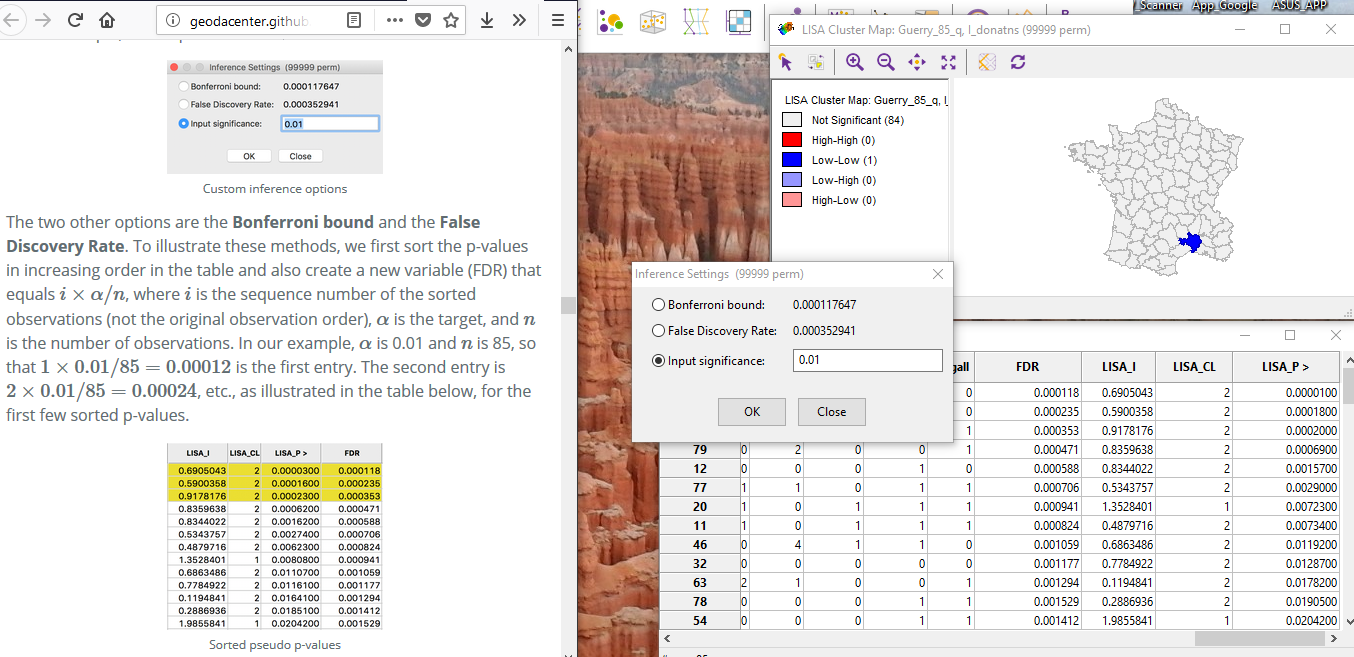The width and height of the screenshot is (1354, 657).
Task: Select the Scatter Plot tool in GeoDa toolbar
Action: click(610, 20)
